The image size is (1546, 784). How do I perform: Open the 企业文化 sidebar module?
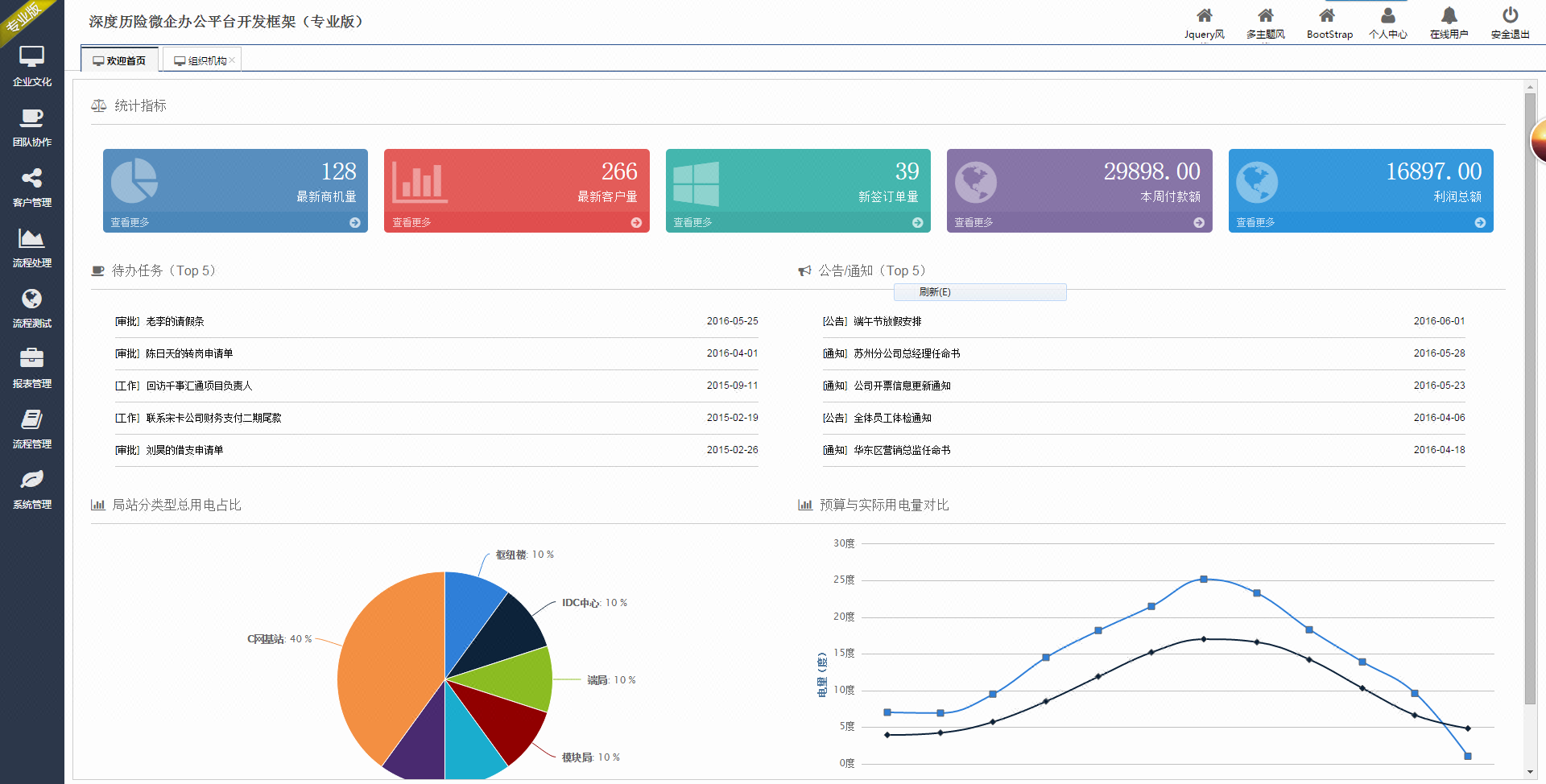31,66
